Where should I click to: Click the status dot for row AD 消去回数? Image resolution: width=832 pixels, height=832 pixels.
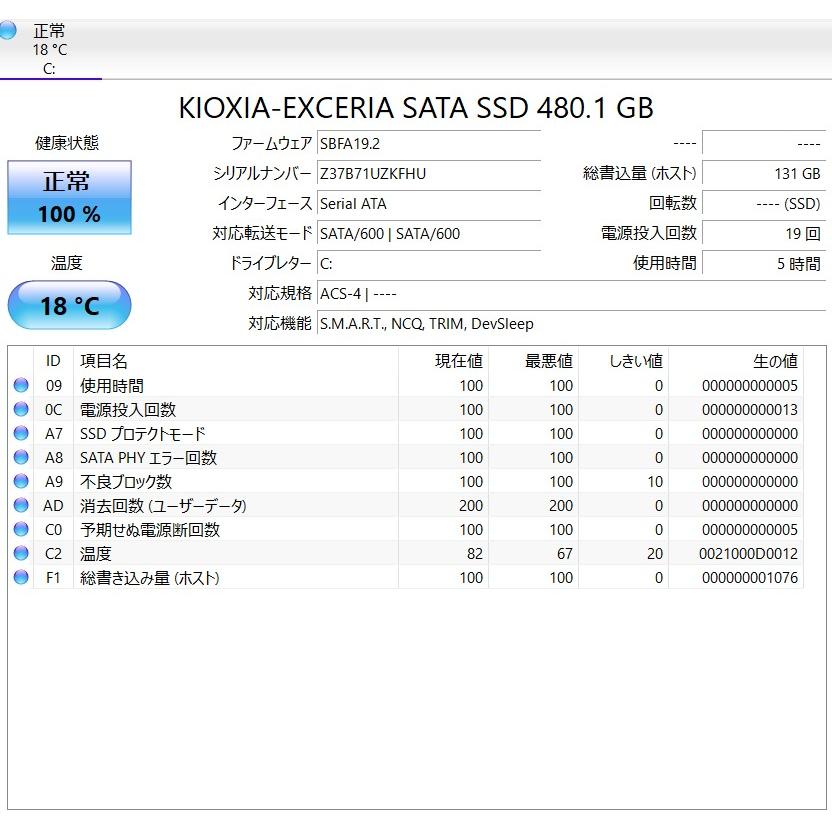click(21, 505)
